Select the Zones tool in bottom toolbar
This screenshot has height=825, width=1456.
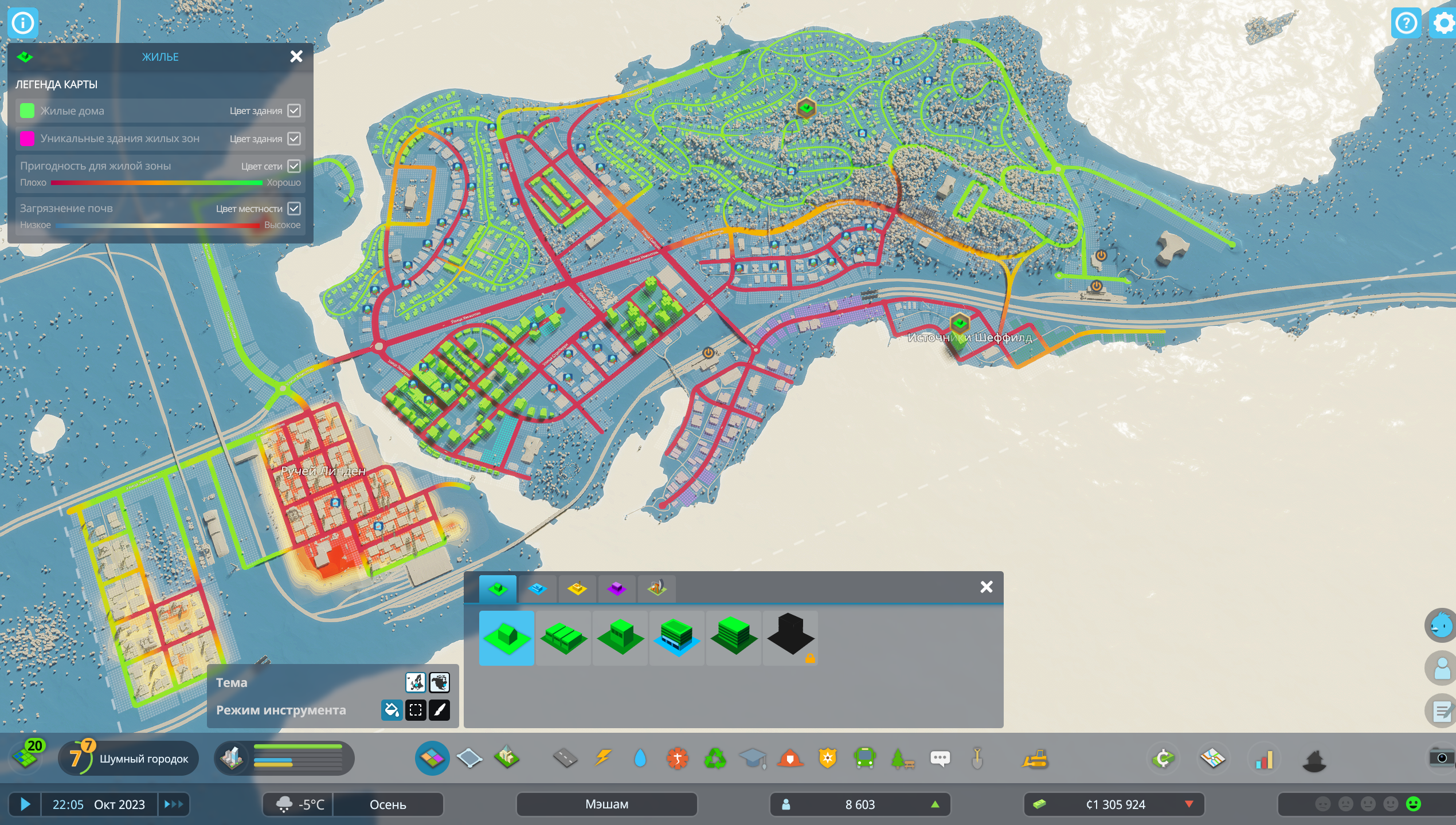(432, 759)
